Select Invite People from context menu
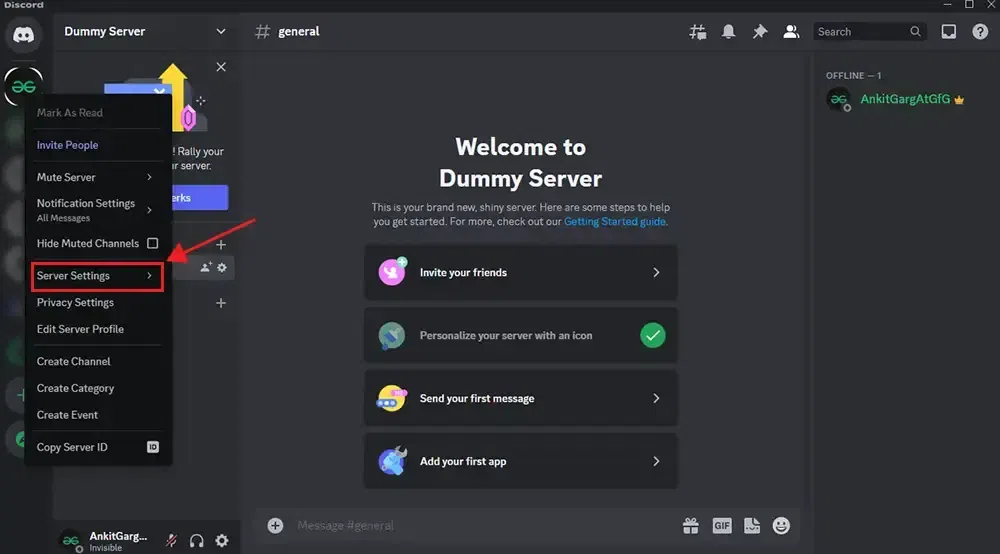 click(x=97, y=145)
